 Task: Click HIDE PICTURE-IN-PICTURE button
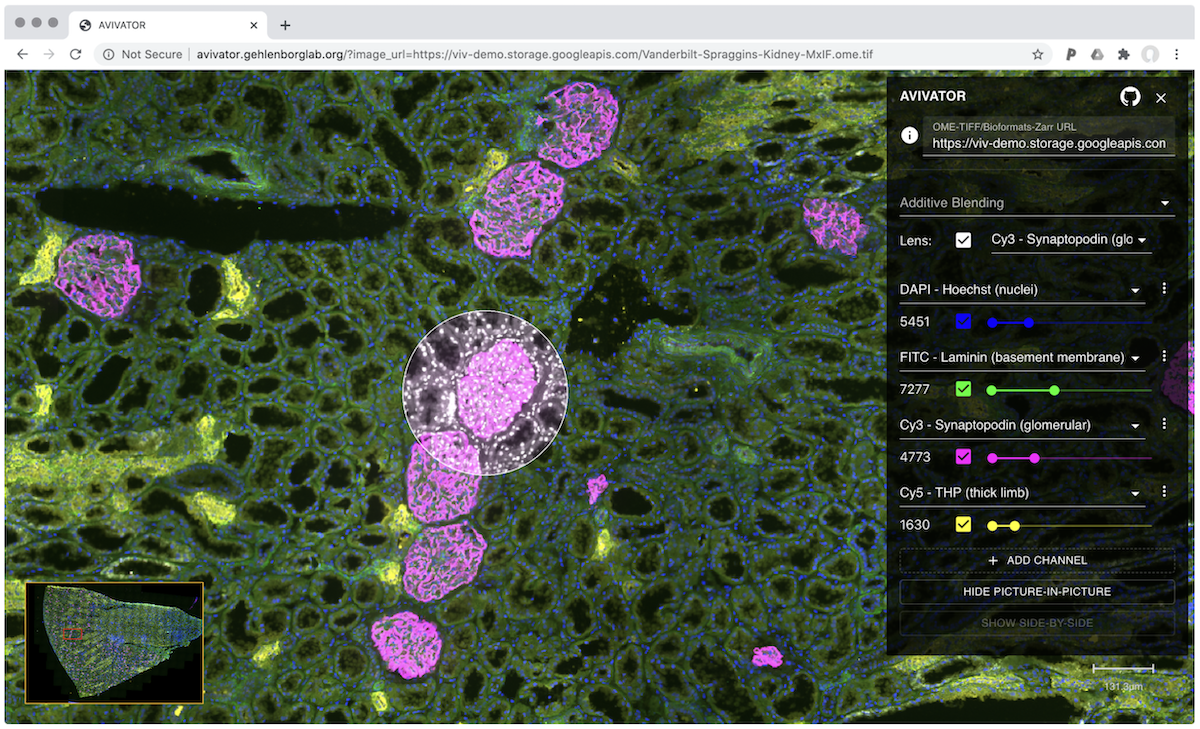[x=1037, y=591]
